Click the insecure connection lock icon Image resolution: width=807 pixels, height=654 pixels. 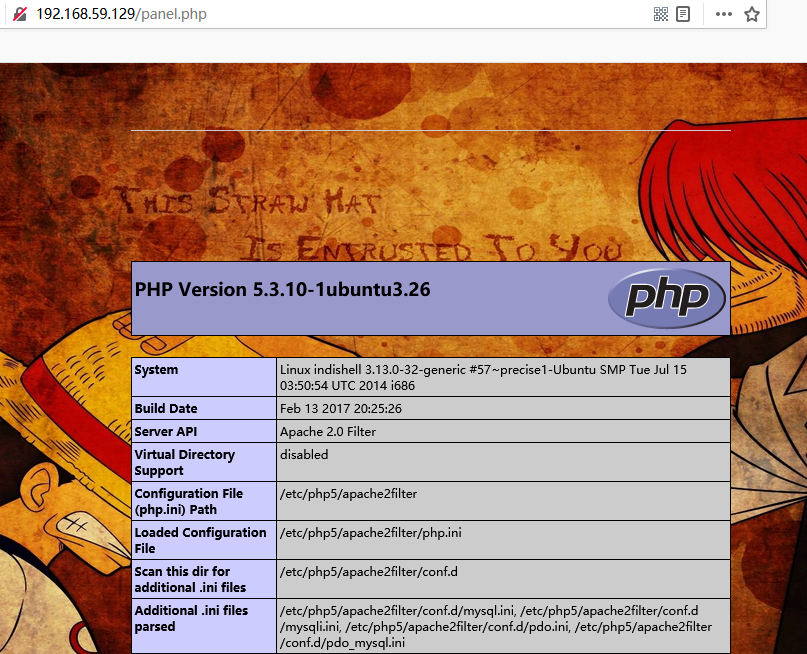point(20,14)
